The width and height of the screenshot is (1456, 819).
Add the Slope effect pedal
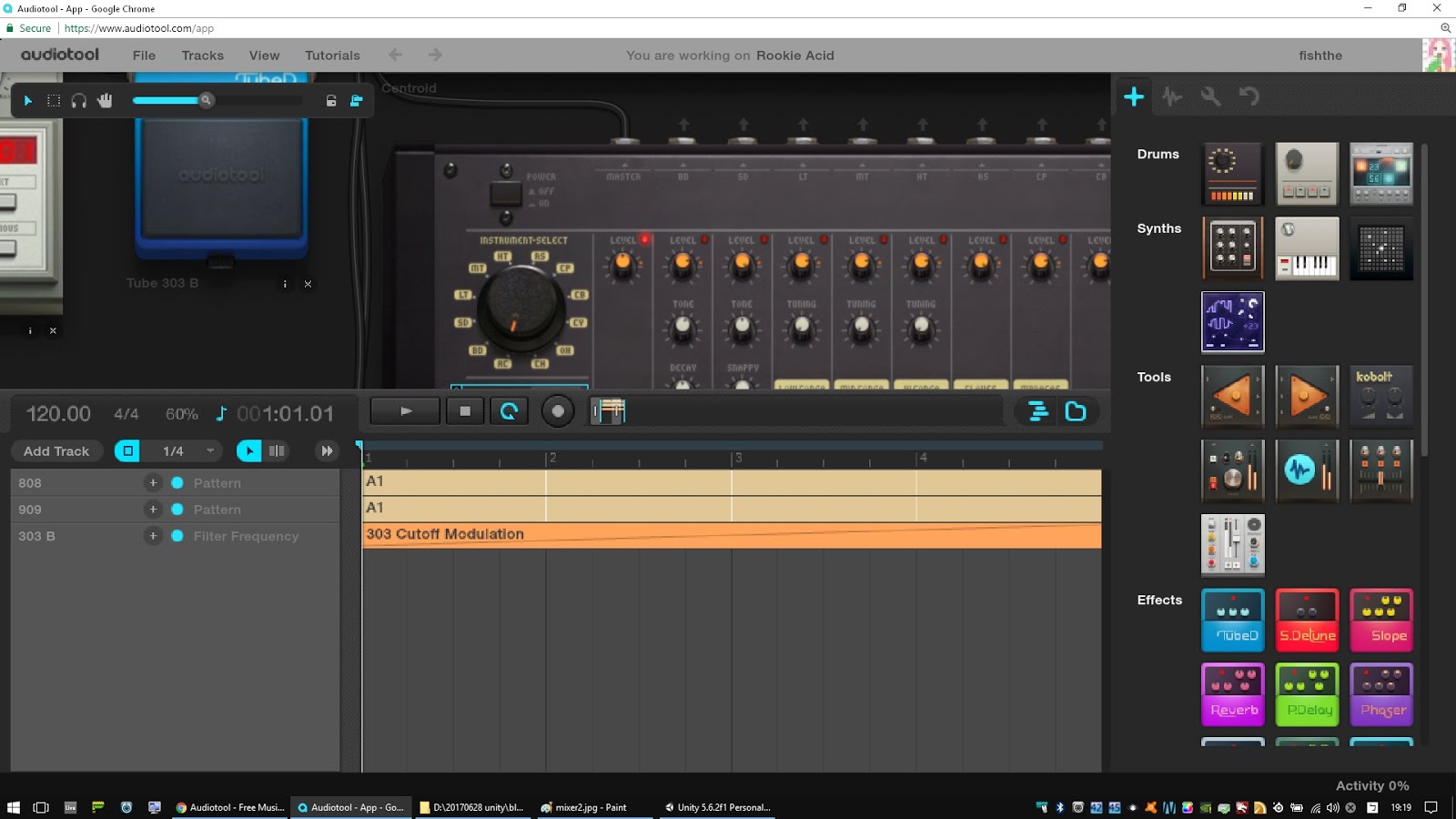(x=1381, y=620)
